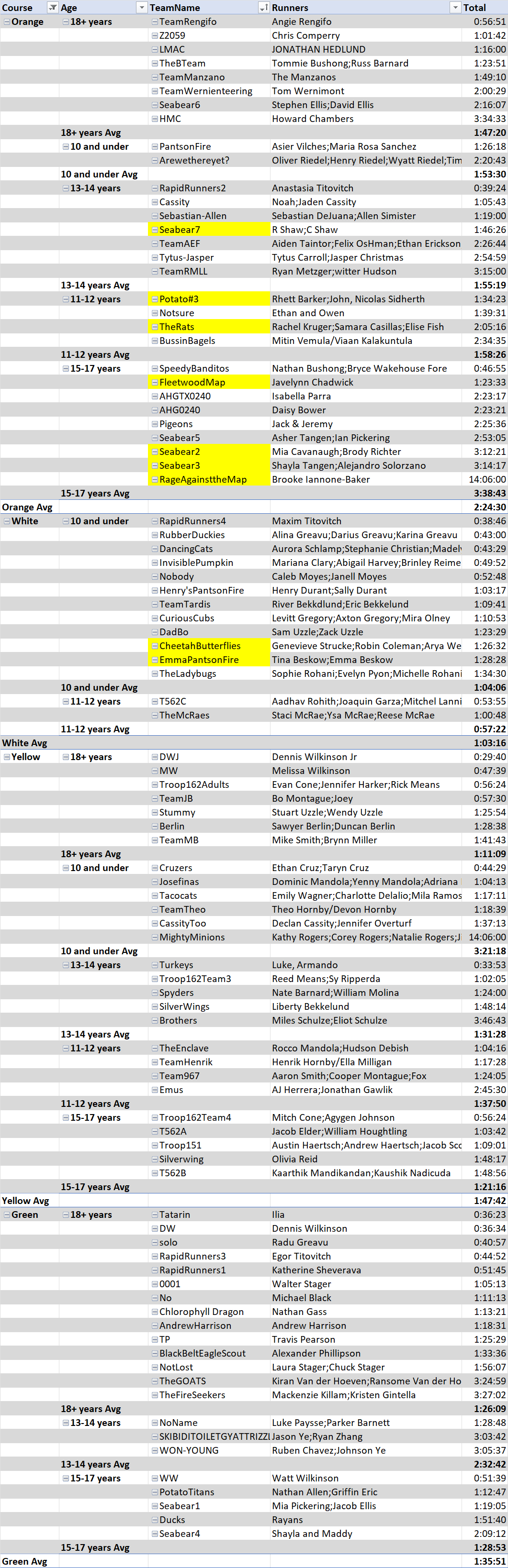
Task: Open the Age column filter dropdown
Action: 141,7
